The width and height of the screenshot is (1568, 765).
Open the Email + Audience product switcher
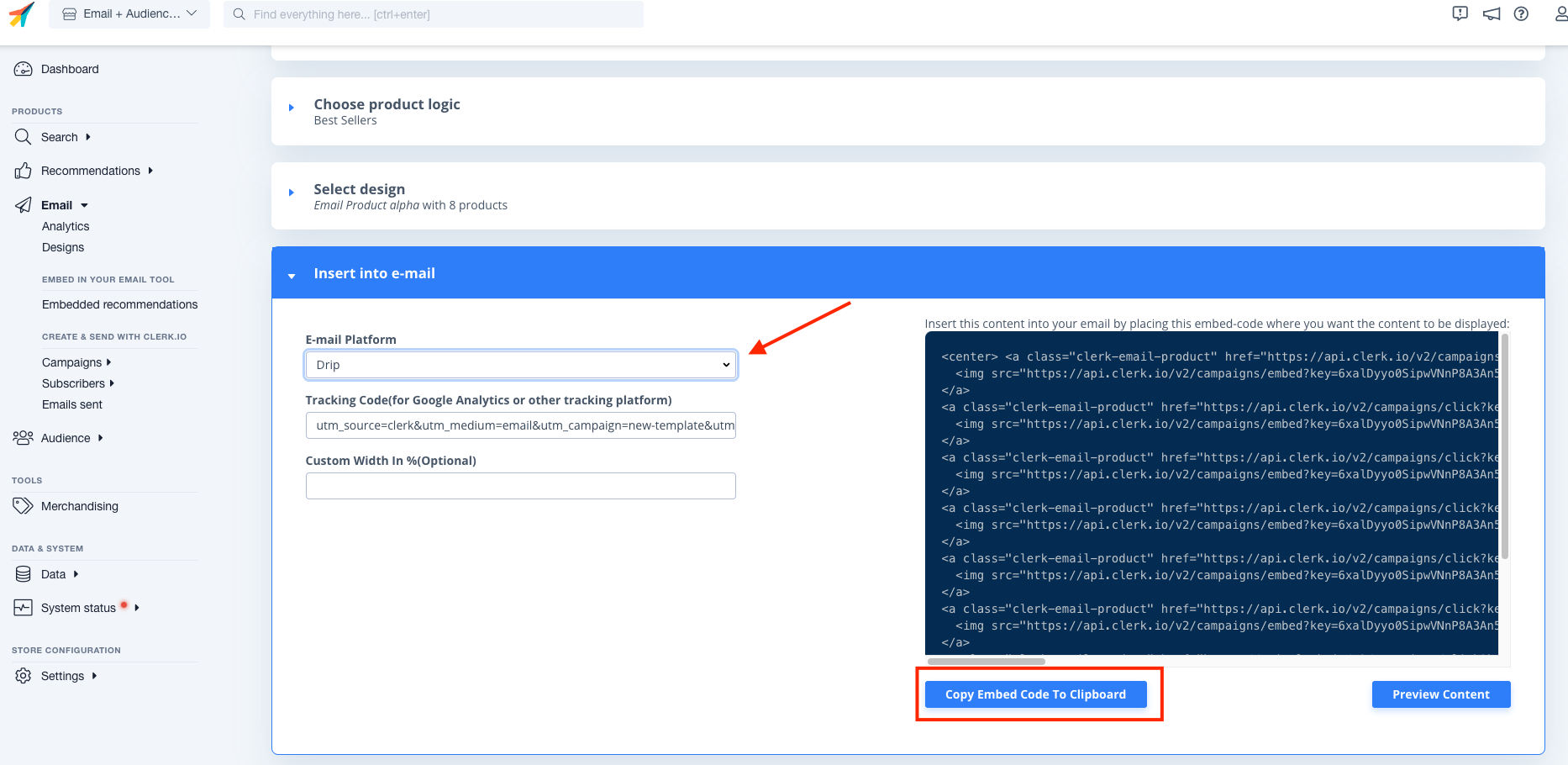(x=129, y=14)
